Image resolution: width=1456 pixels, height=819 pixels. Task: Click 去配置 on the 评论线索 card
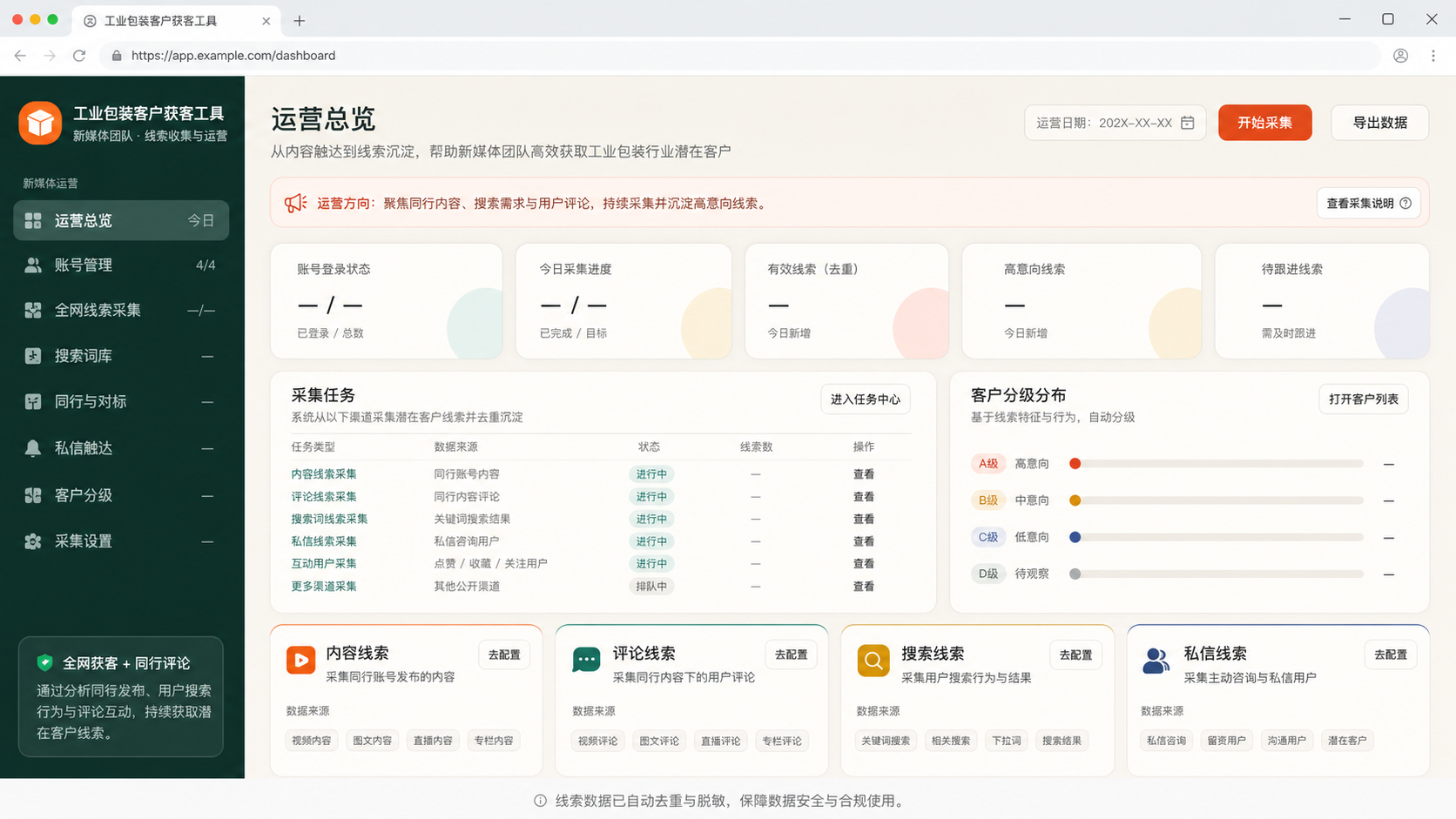tap(791, 655)
